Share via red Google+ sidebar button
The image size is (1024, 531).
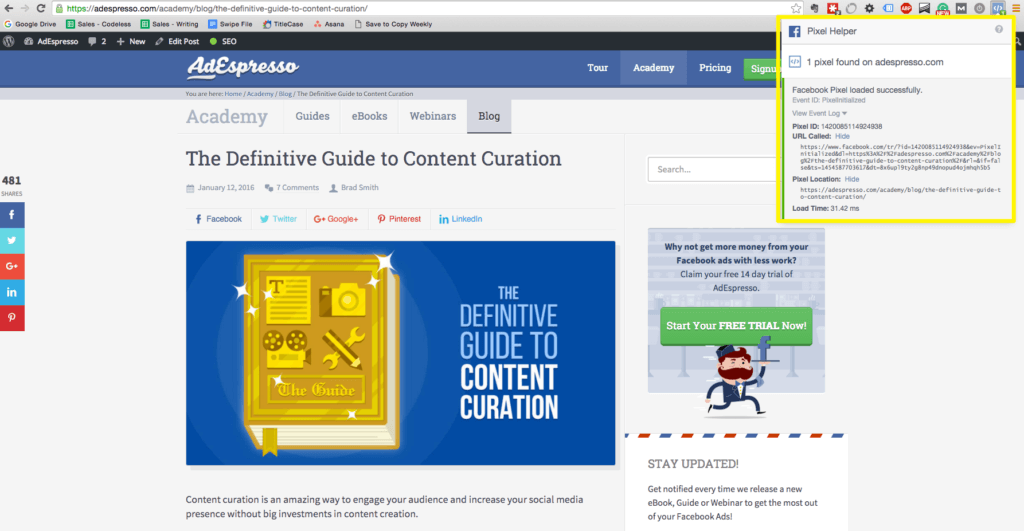click(x=12, y=266)
